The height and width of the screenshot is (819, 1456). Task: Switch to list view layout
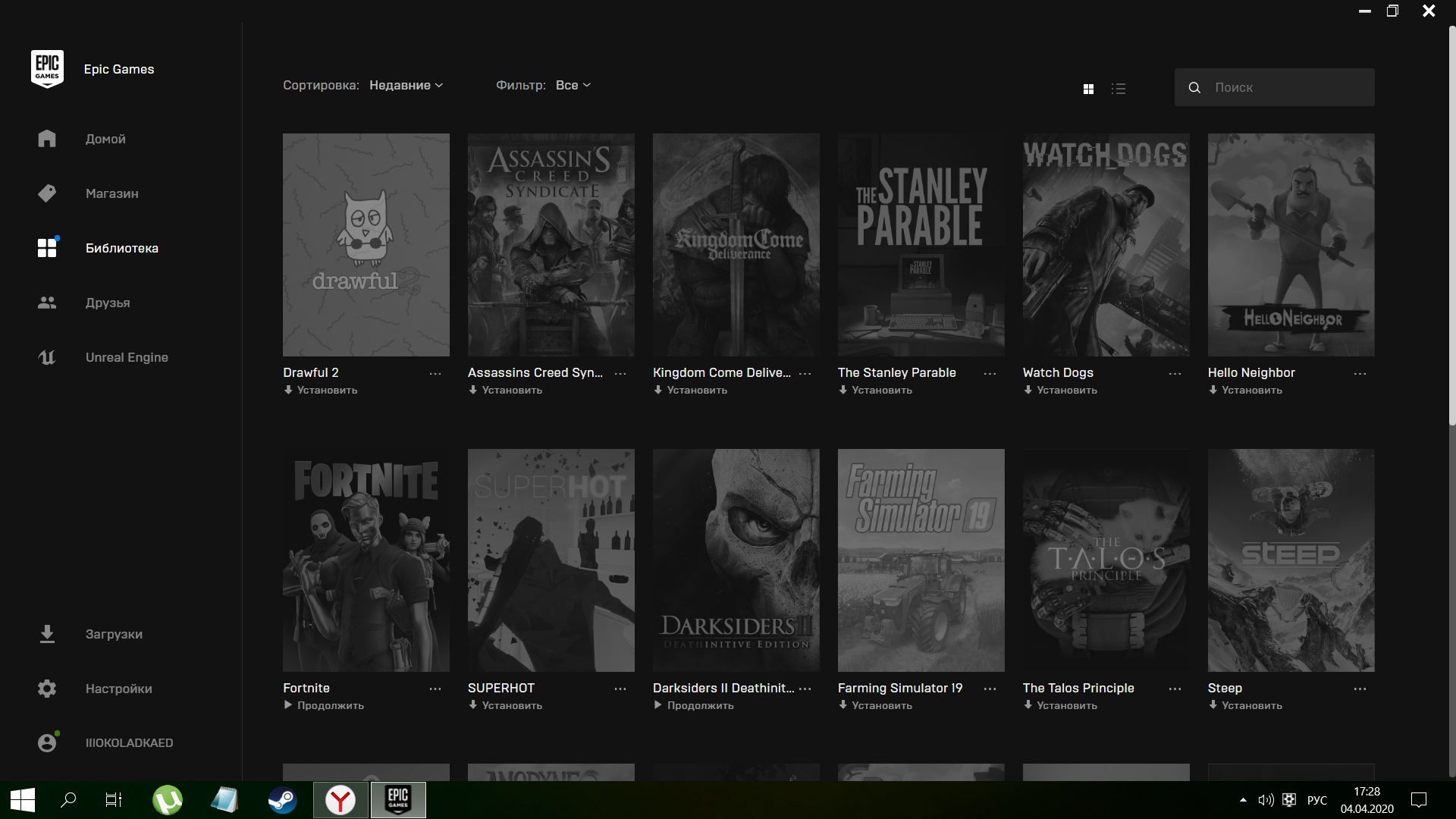point(1119,89)
